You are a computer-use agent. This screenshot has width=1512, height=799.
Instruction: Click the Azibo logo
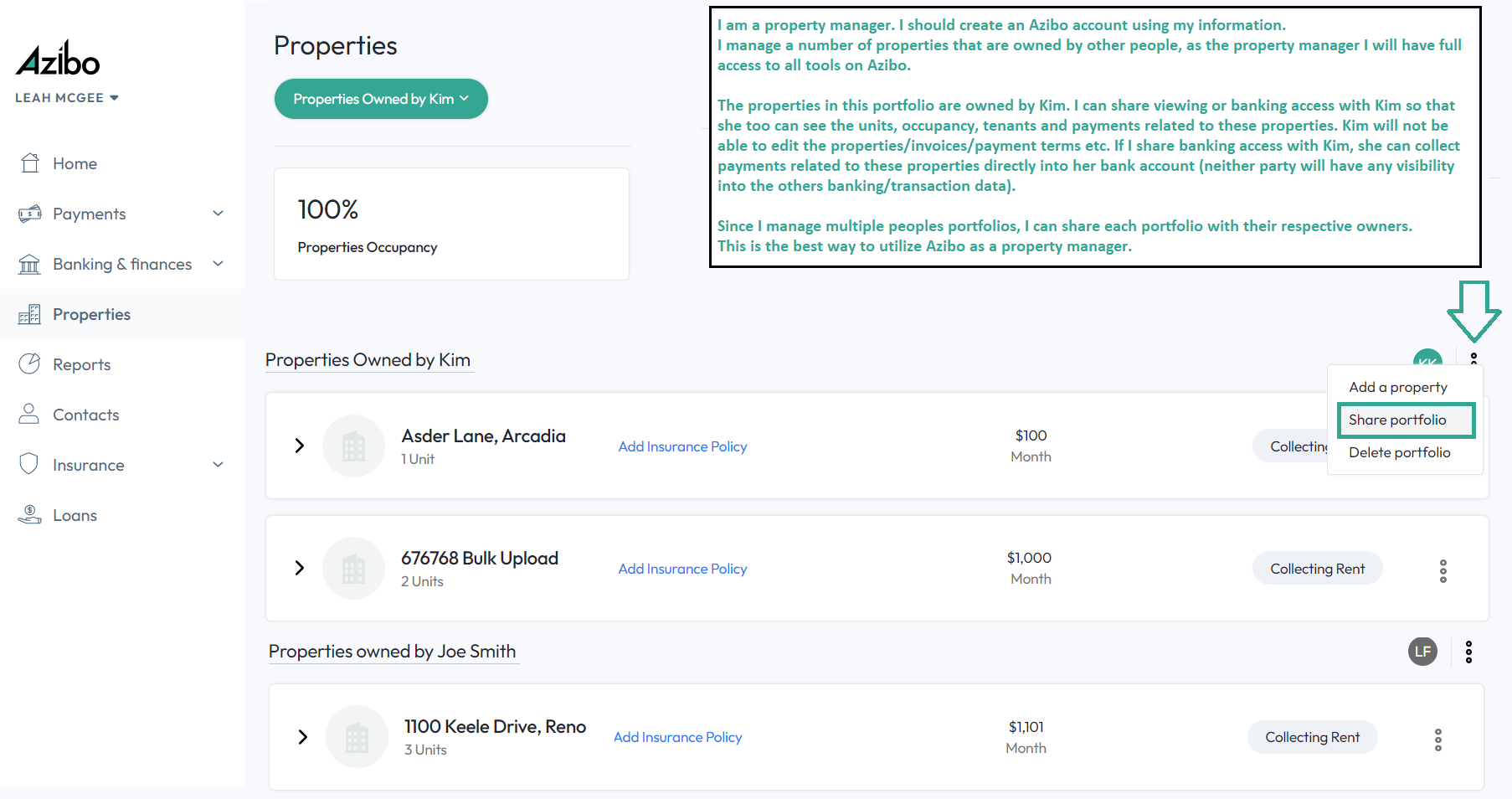58,59
